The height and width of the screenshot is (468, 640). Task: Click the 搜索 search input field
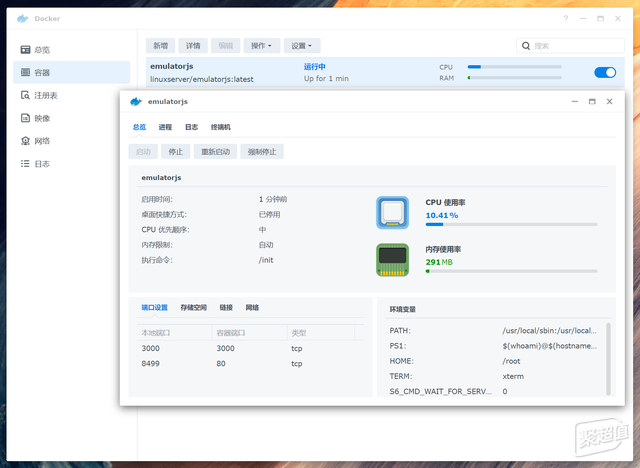(x=570, y=46)
